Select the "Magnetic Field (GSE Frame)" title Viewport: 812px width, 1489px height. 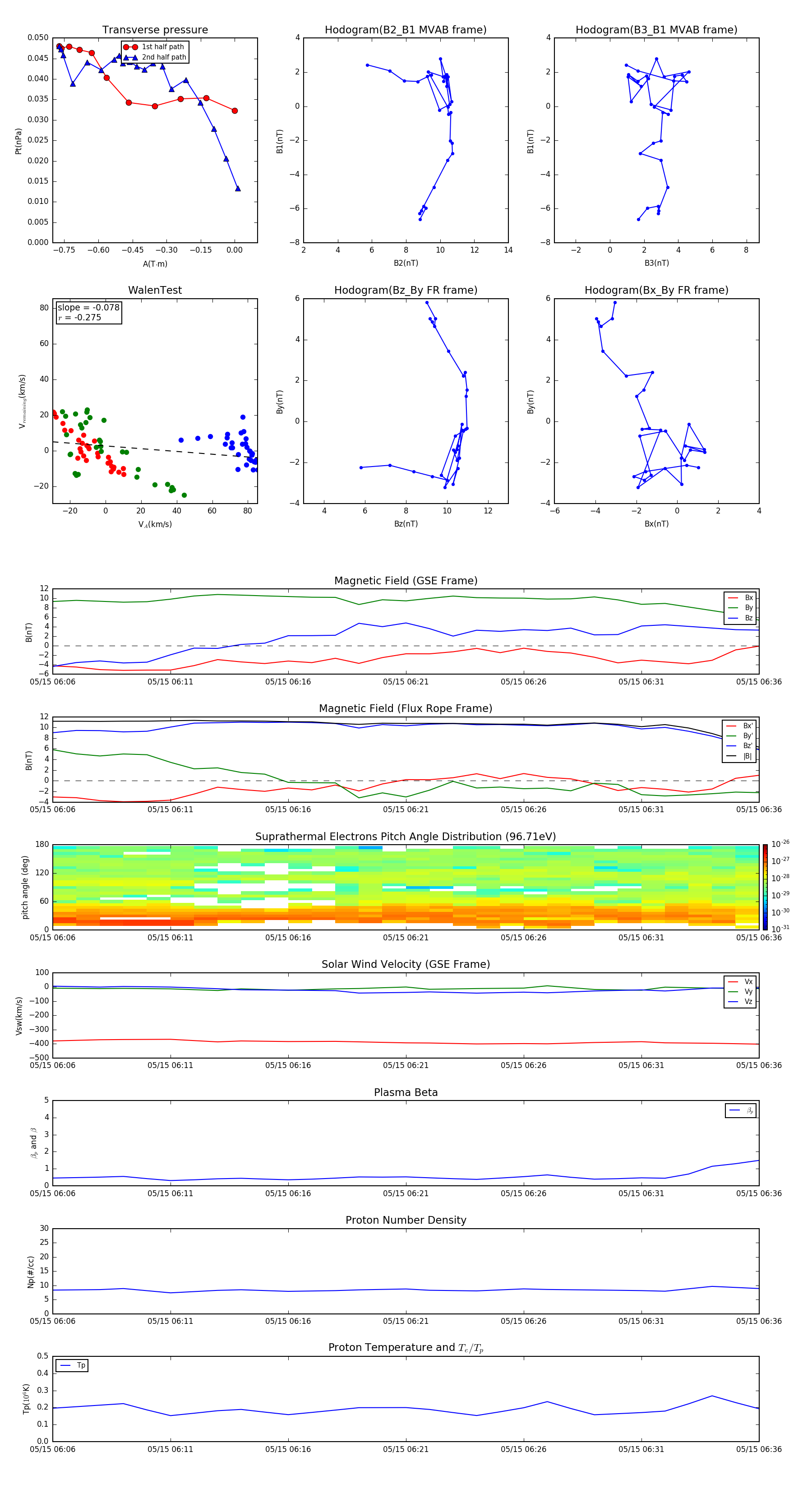(x=406, y=581)
